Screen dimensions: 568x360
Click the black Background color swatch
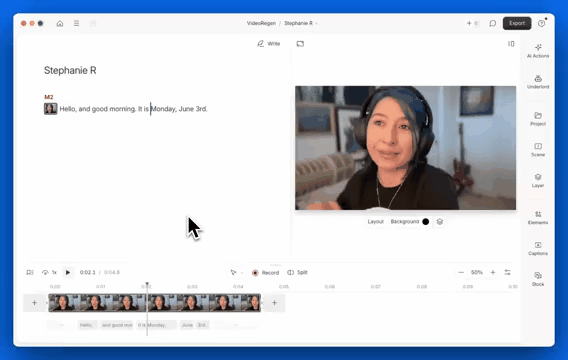click(x=426, y=222)
